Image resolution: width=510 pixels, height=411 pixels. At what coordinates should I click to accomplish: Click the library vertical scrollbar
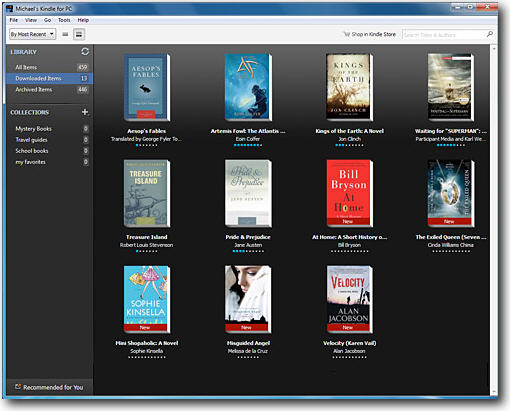point(494,220)
